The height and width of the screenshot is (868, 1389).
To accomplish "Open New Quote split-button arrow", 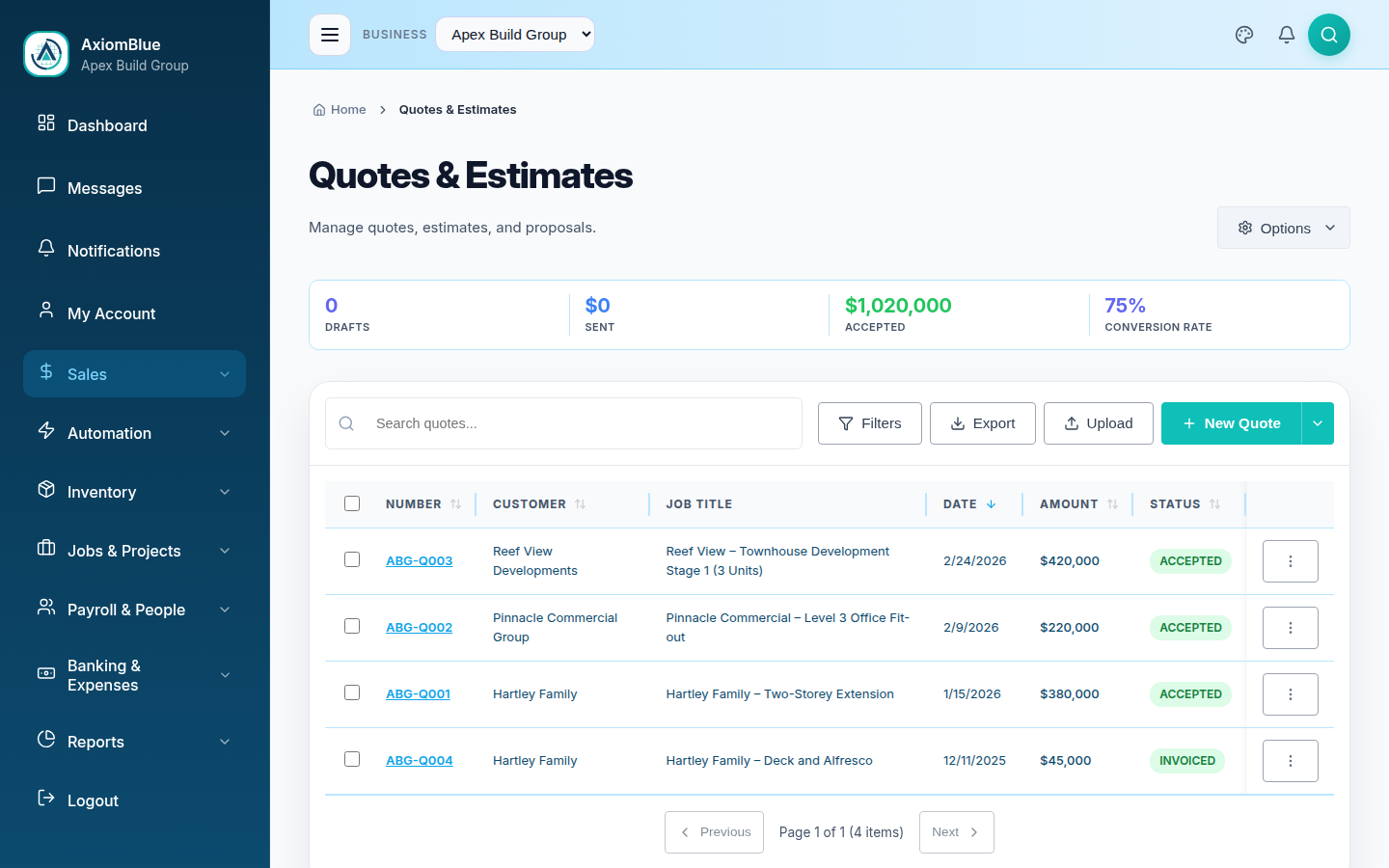I will click(x=1318, y=423).
